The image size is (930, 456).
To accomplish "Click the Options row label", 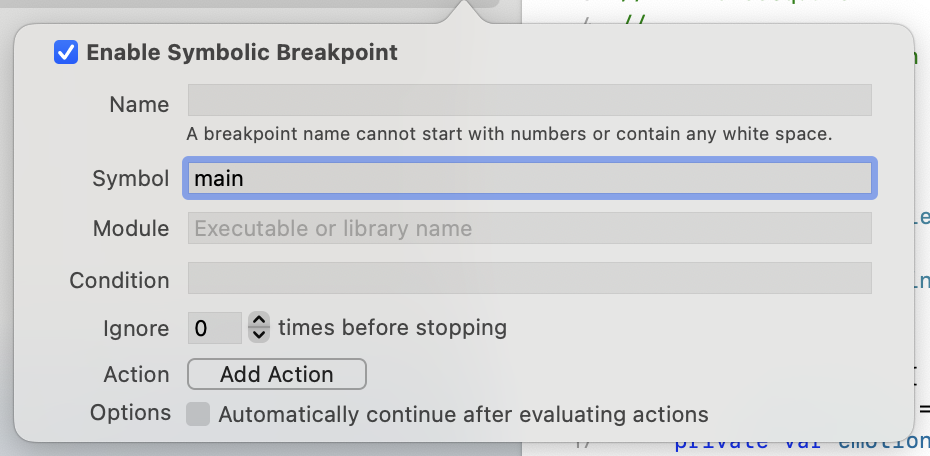I will [130, 413].
